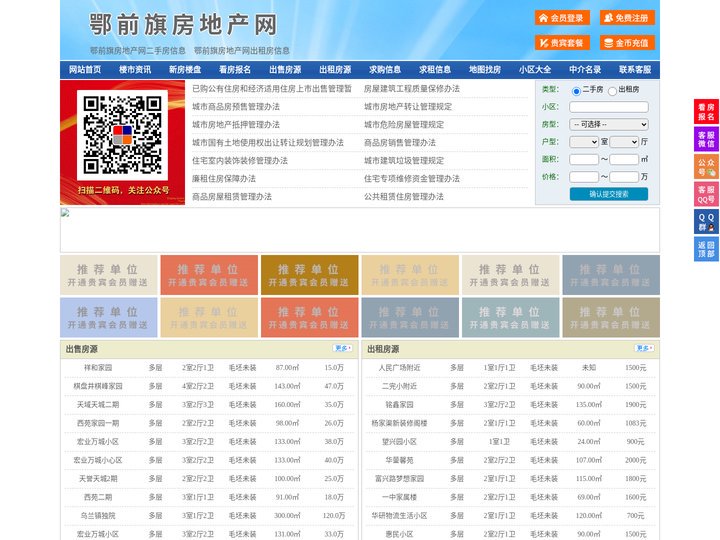This screenshot has height=540, width=720.
Task: Open 联系客服 in the navigation bar
Action: 635,70
